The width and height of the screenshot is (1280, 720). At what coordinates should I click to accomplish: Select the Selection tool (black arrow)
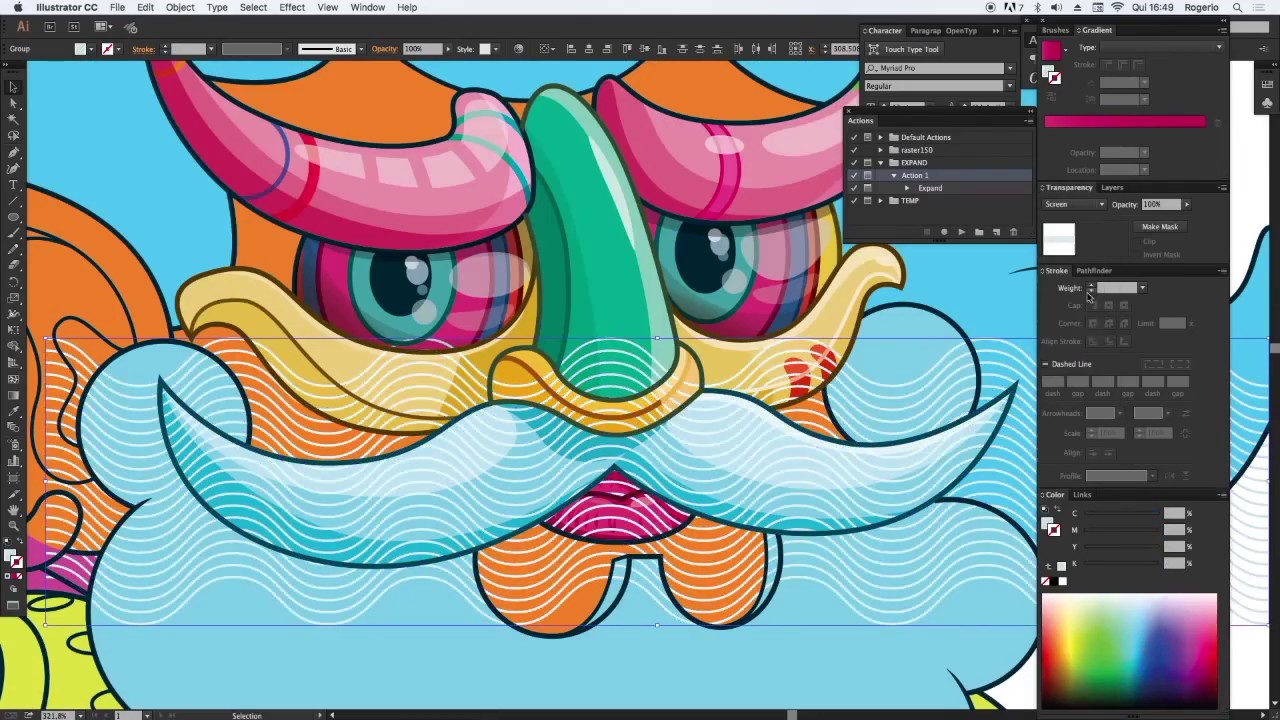14,86
